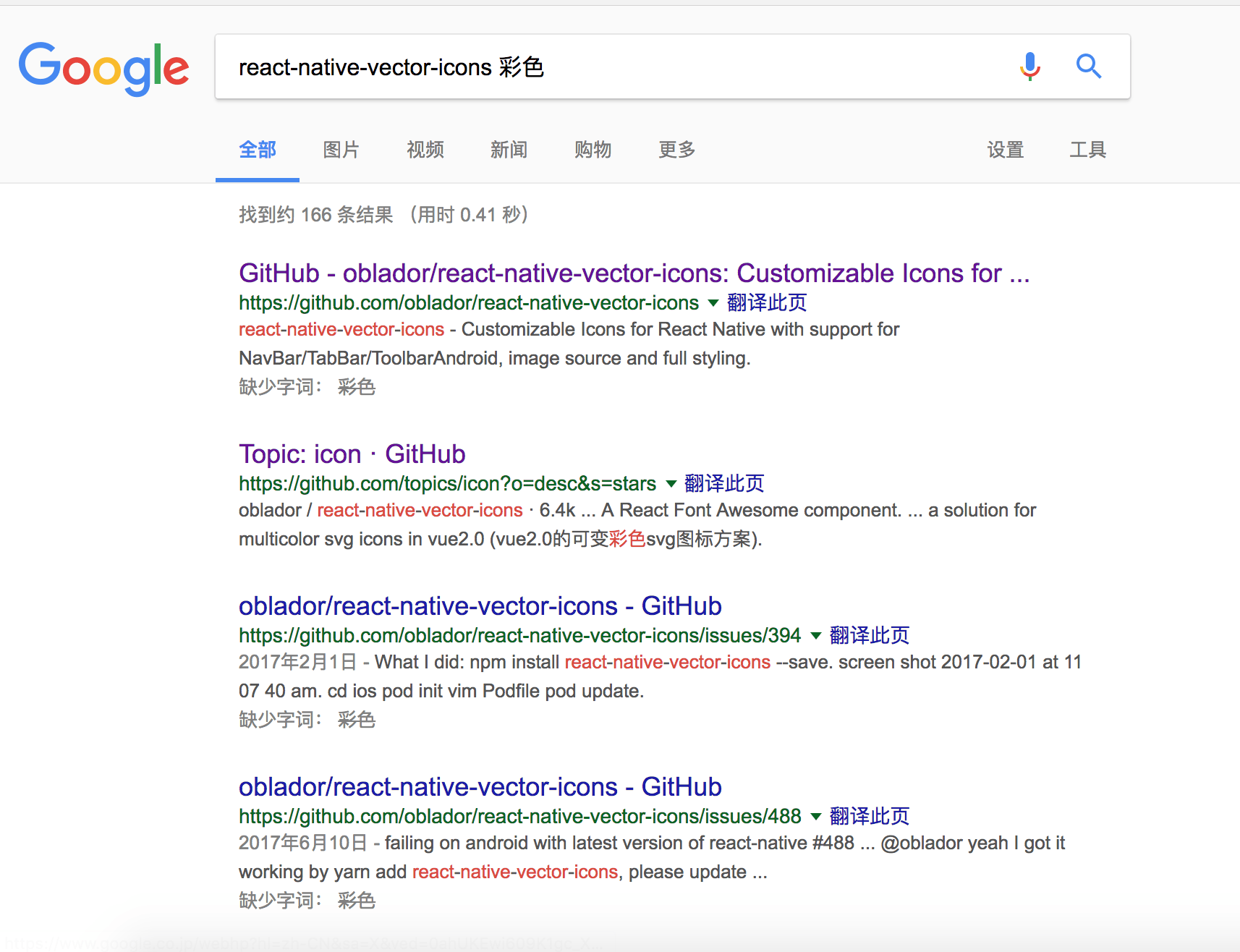Viewport: 1240px width, 952px height.
Task: Click the green URL ending issues/488
Action: point(520,816)
